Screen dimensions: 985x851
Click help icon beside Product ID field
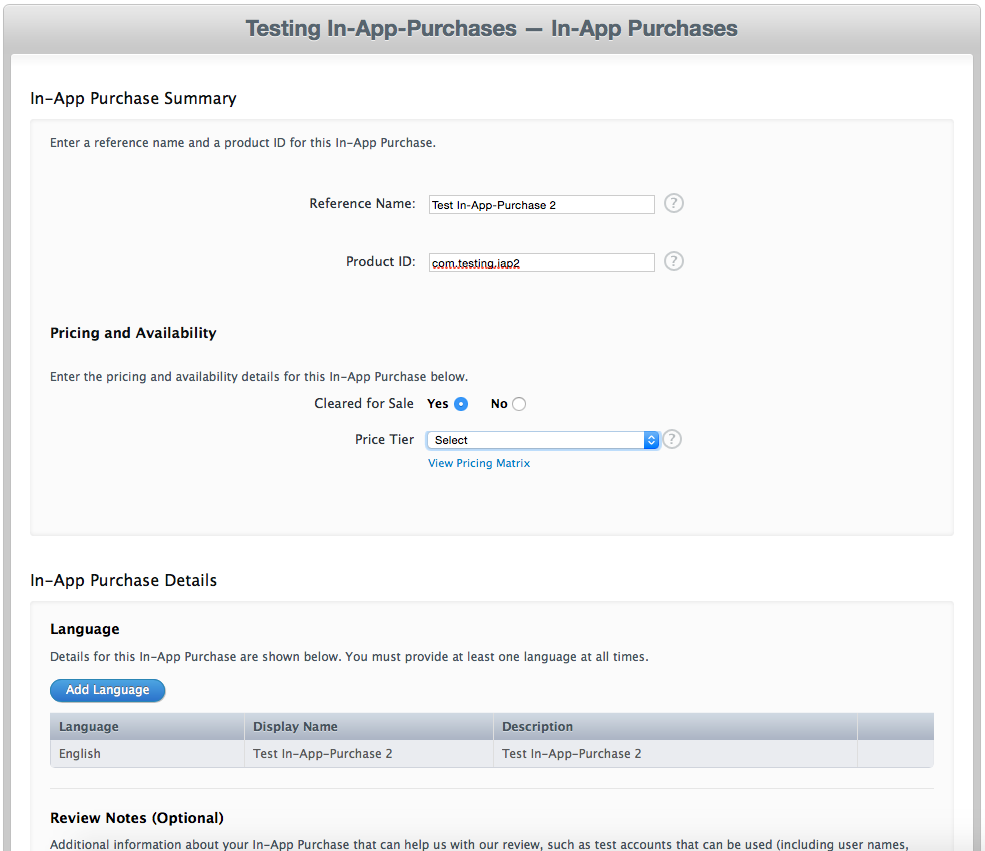click(x=674, y=262)
